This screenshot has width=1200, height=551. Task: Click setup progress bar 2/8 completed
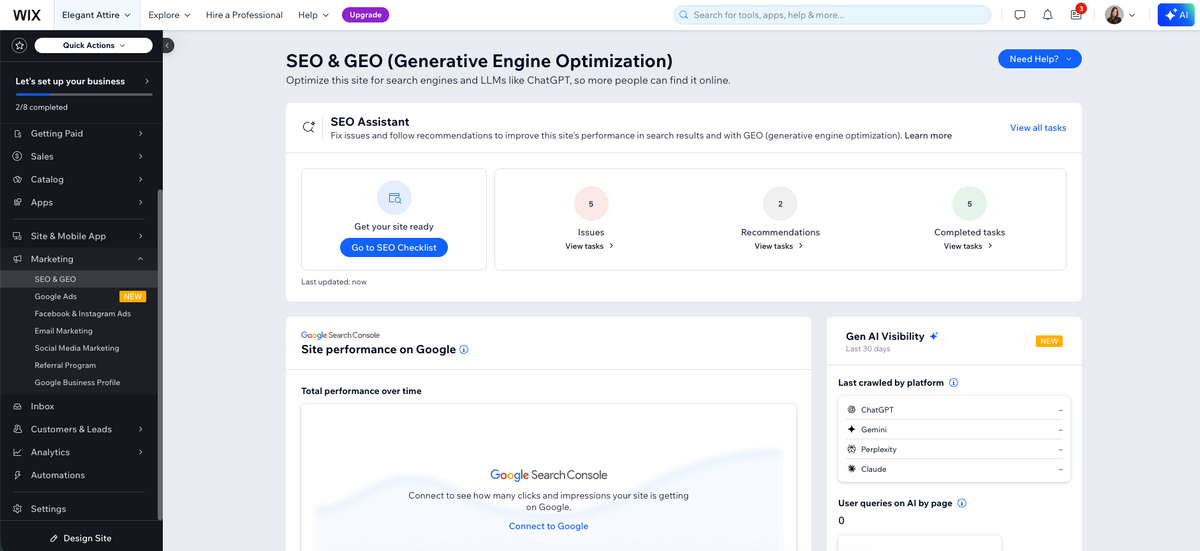coord(82,94)
